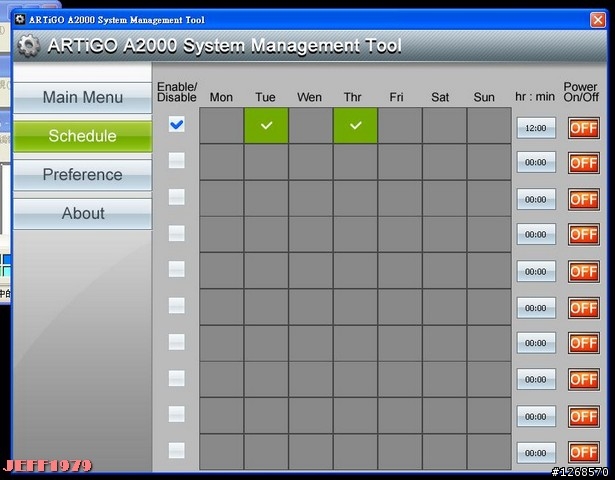Screen dimensions: 615x480
Task: Toggle the tenth row power OFF button
Action: (584, 453)
